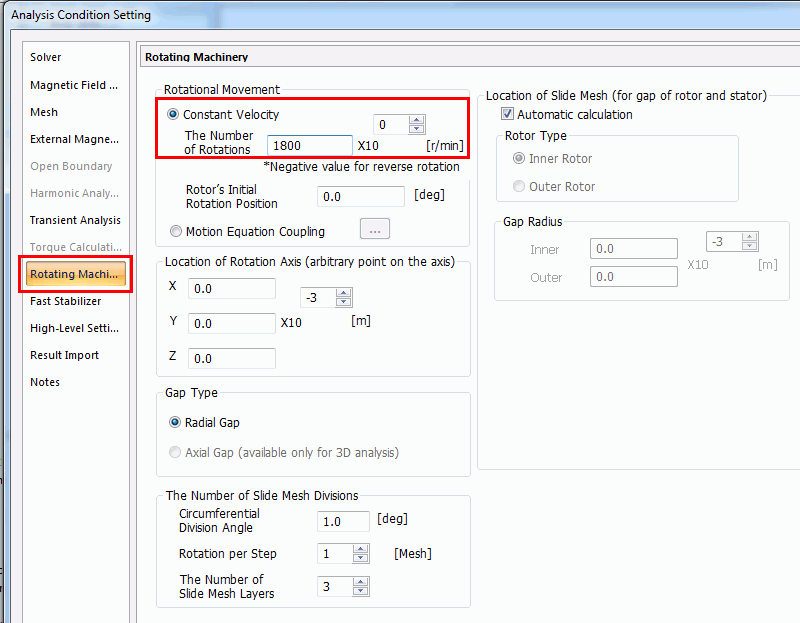Image resolution: width=800 pixels, height=623 pixels.
Task: Click the Number of Rotations field
Action: pyautogui.click(x=310, y=145)
